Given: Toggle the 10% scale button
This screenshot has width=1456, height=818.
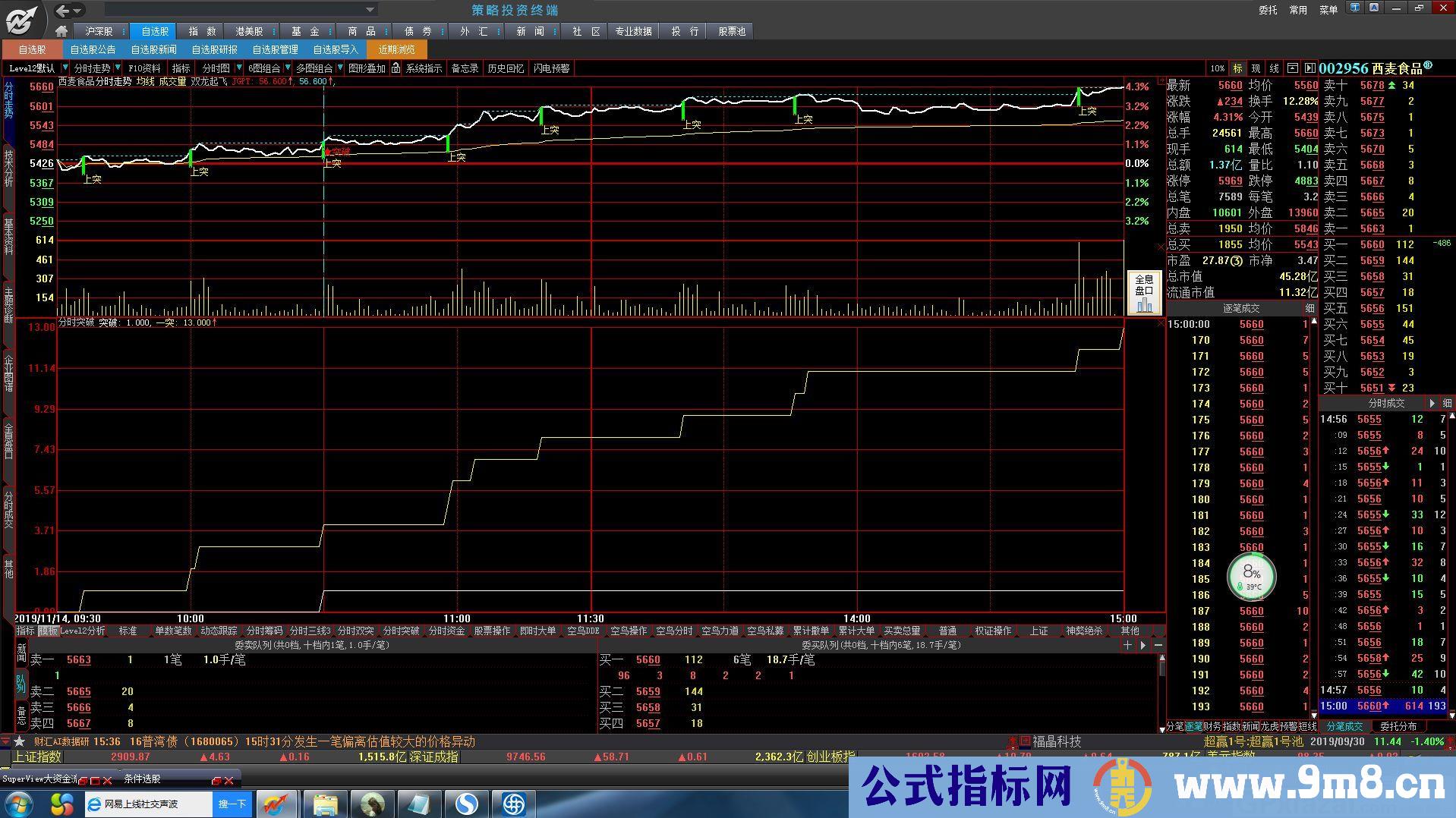Looking at the screenshot, I should 1217,68.
